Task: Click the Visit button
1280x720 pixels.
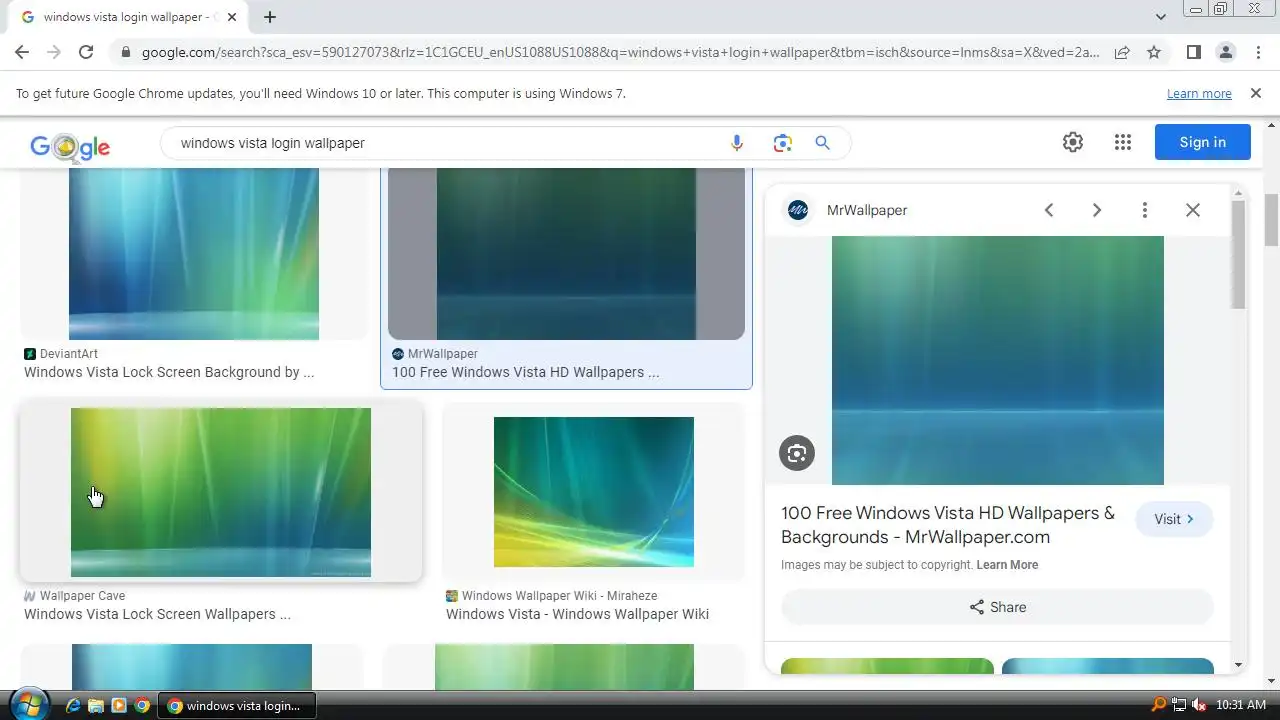Action: (x=1174, y=519)
